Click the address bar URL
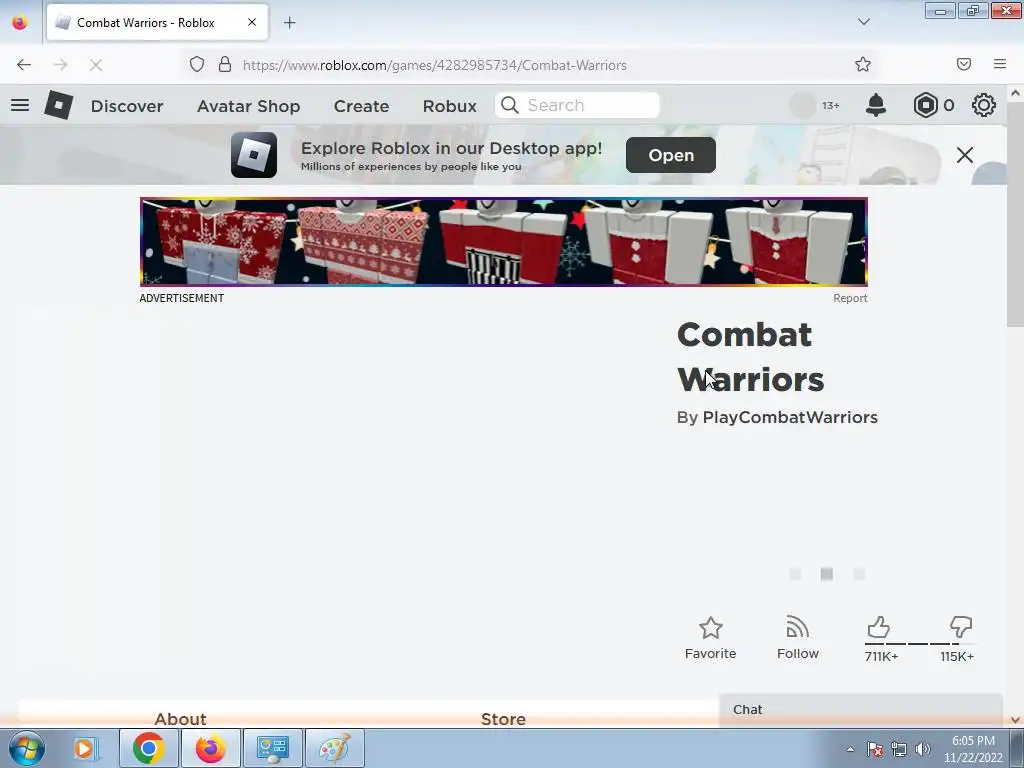1024x768 pixels. tap(434, 65)
